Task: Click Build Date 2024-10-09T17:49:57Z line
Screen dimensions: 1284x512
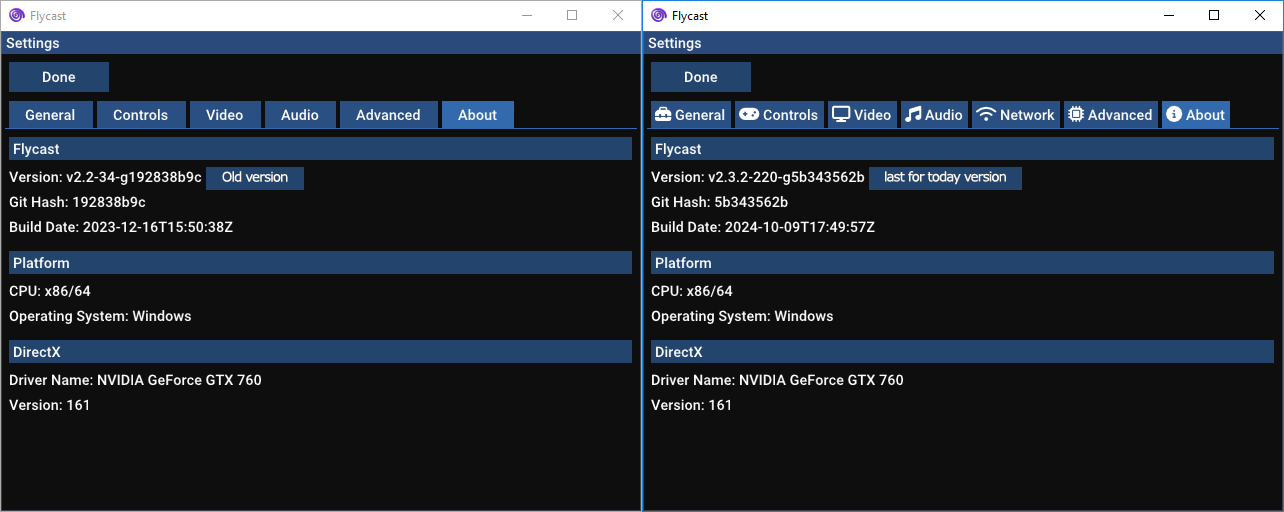Action: (763, 227)
